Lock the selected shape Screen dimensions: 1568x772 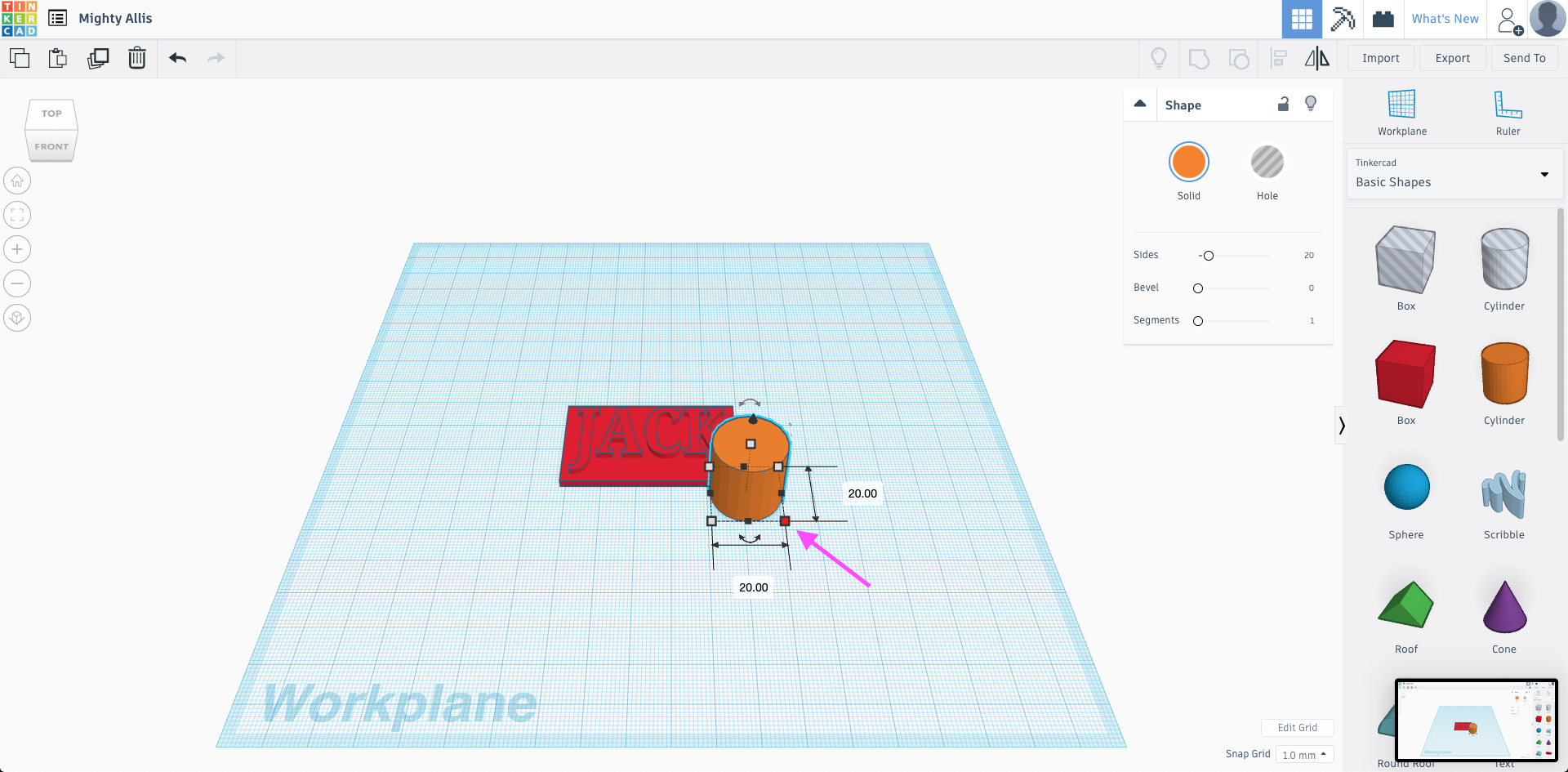click(x=1283, y=105)
